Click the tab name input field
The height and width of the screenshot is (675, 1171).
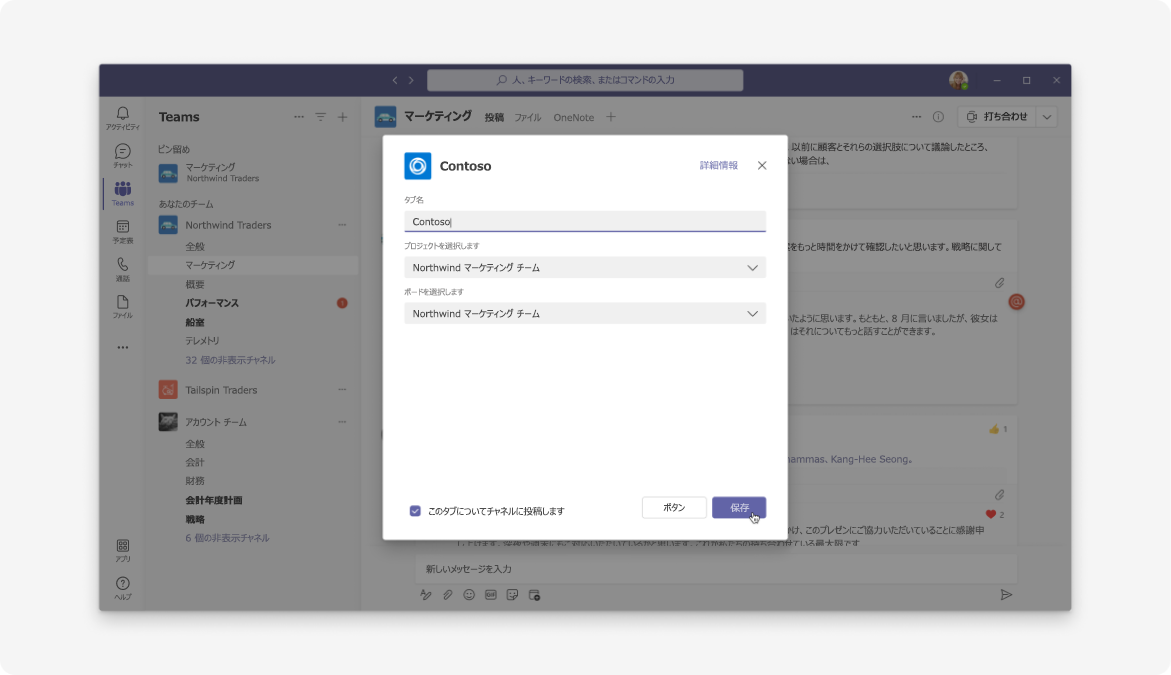(x=585, y=222)
